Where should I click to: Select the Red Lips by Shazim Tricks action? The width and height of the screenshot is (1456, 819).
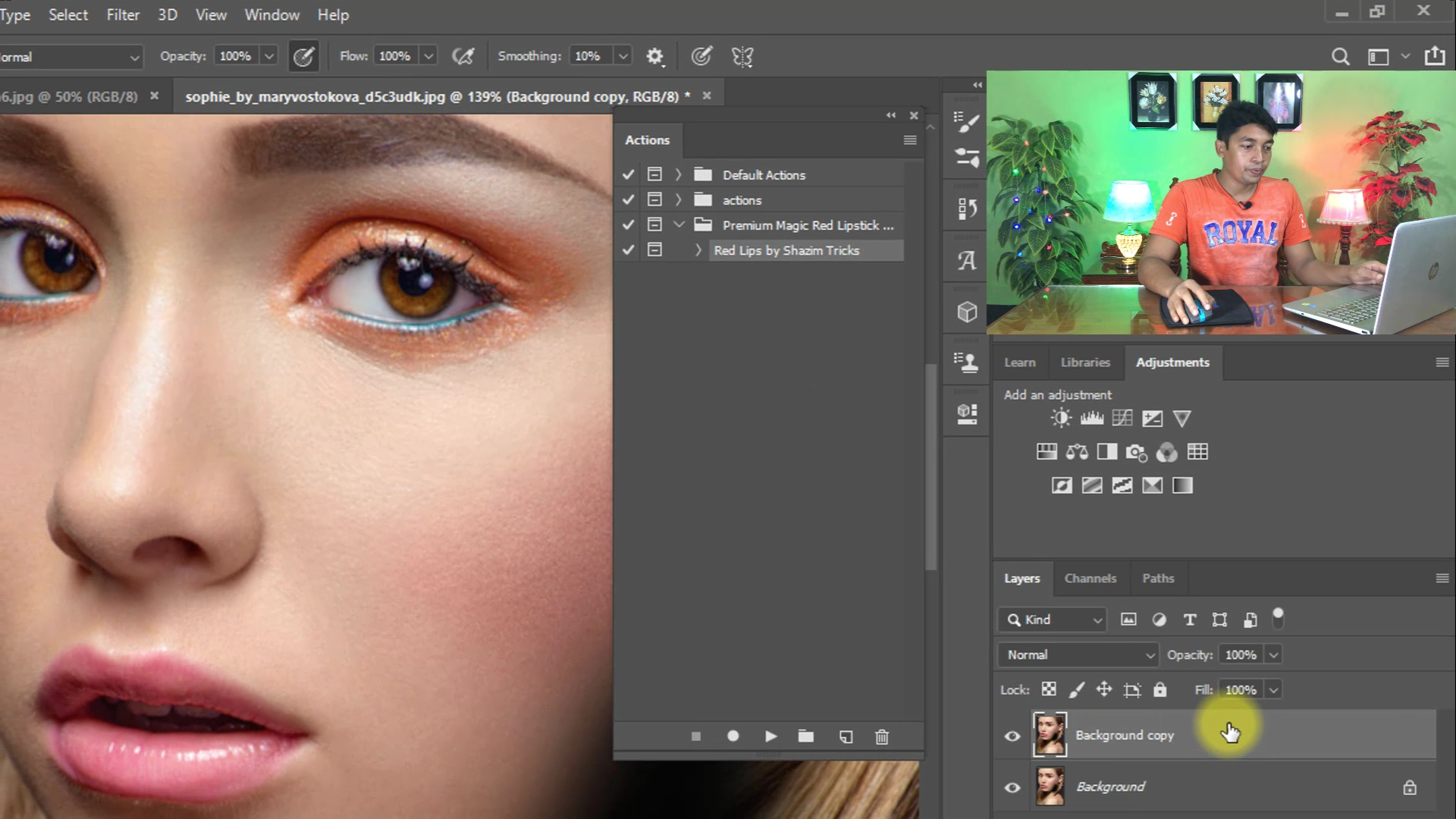(x=786, y=250)
